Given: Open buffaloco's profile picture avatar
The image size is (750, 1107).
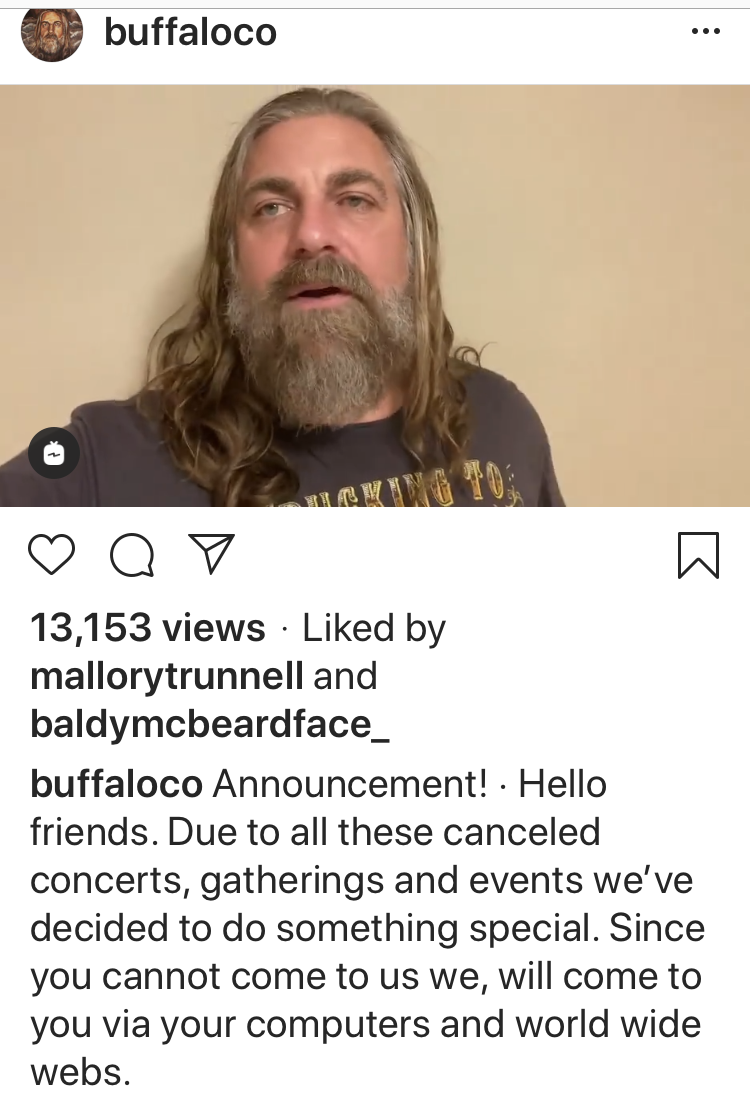Looking at the screenshot, I should 51,33.
